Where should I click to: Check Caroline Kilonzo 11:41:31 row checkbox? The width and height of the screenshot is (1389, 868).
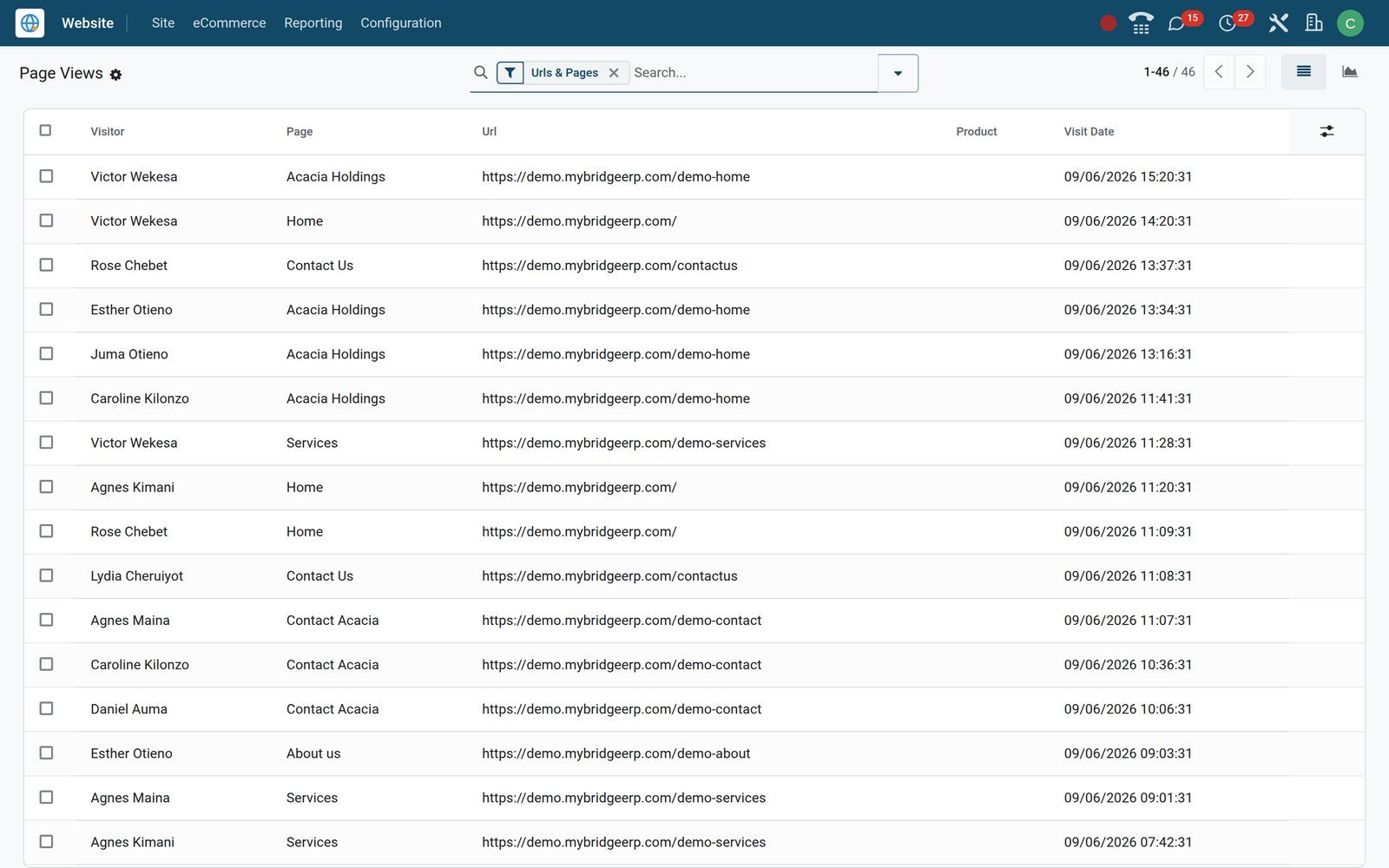46,398
